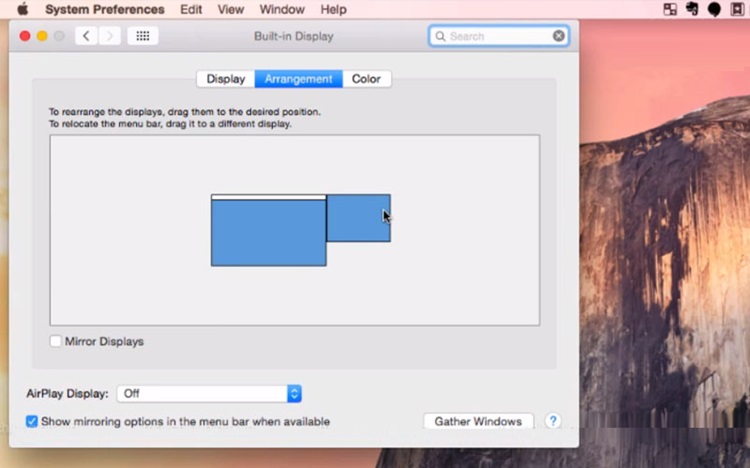
Task: Open the System Preferences menu
Action: (x=105, y=9)
